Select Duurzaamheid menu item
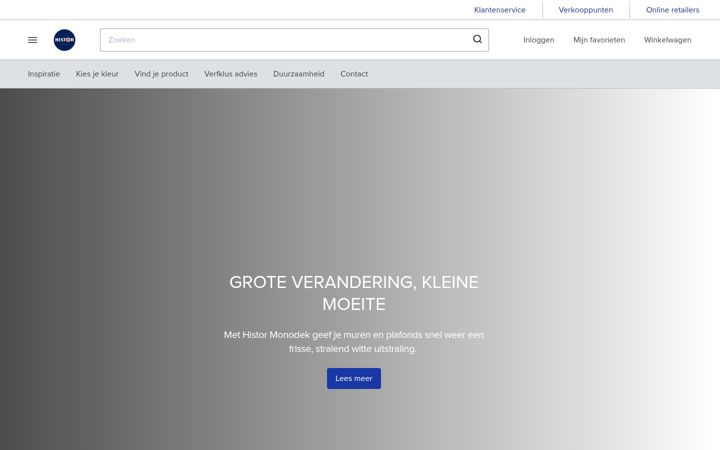Viewport: 720px width, 450px height. (x=298, y=74)
